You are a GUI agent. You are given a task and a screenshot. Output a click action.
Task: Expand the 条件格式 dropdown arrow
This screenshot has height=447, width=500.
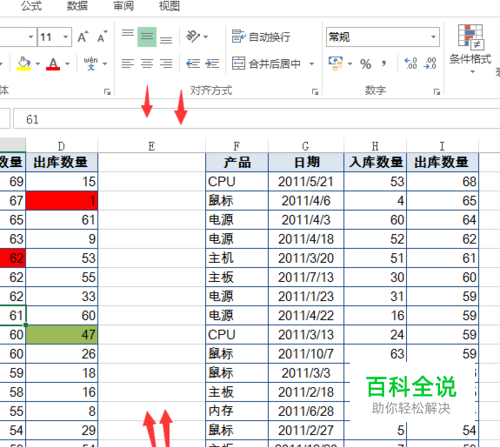(472, 72)
